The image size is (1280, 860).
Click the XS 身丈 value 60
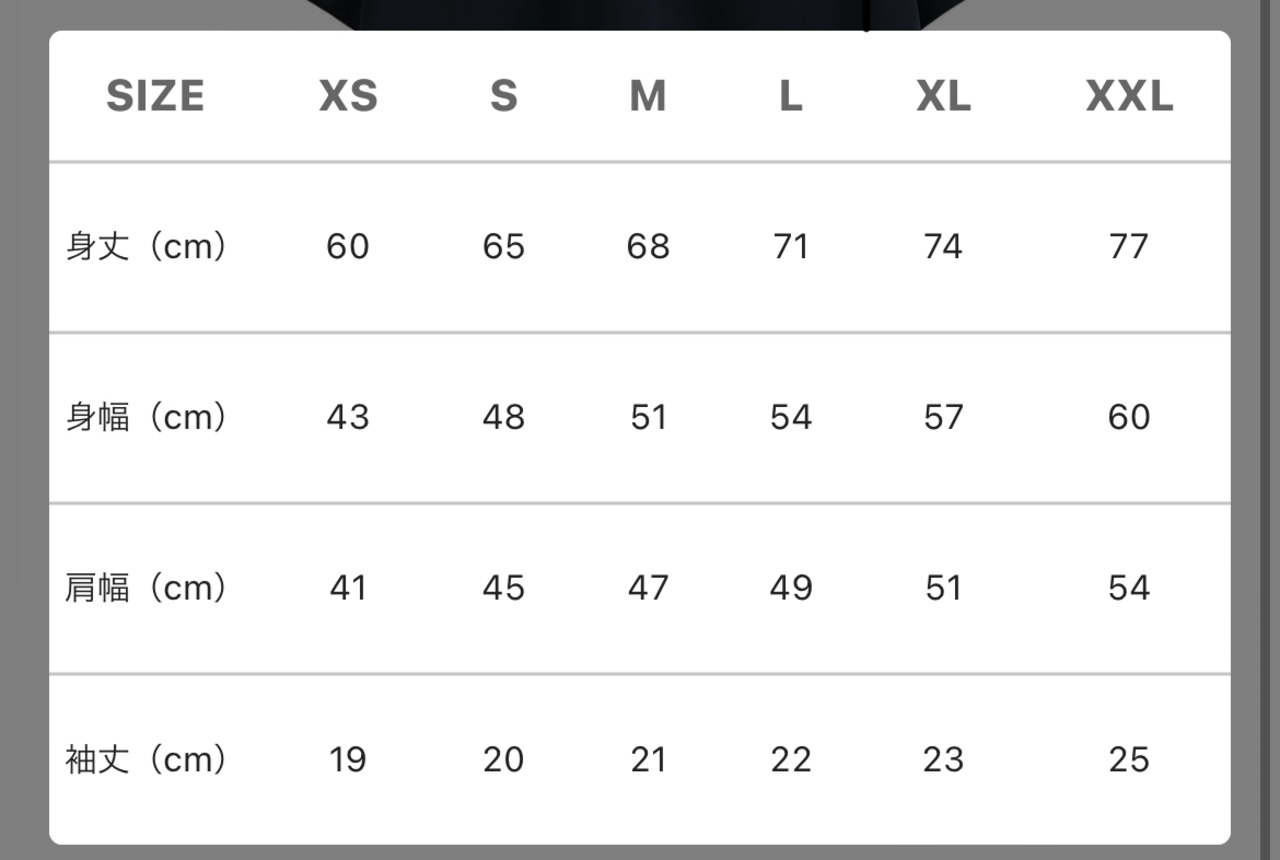(x=348, y=246)
